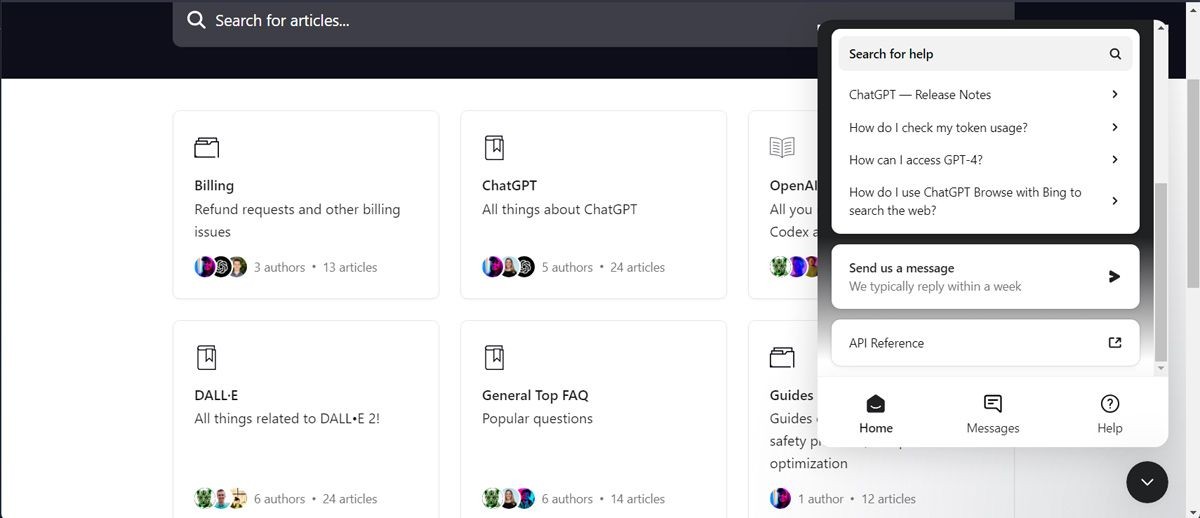The width and height of the screenshot is (1200, 518).
Task: Collapse the help widget with the chevron button
Action: pyautogui.click(x=1147, y=482)
